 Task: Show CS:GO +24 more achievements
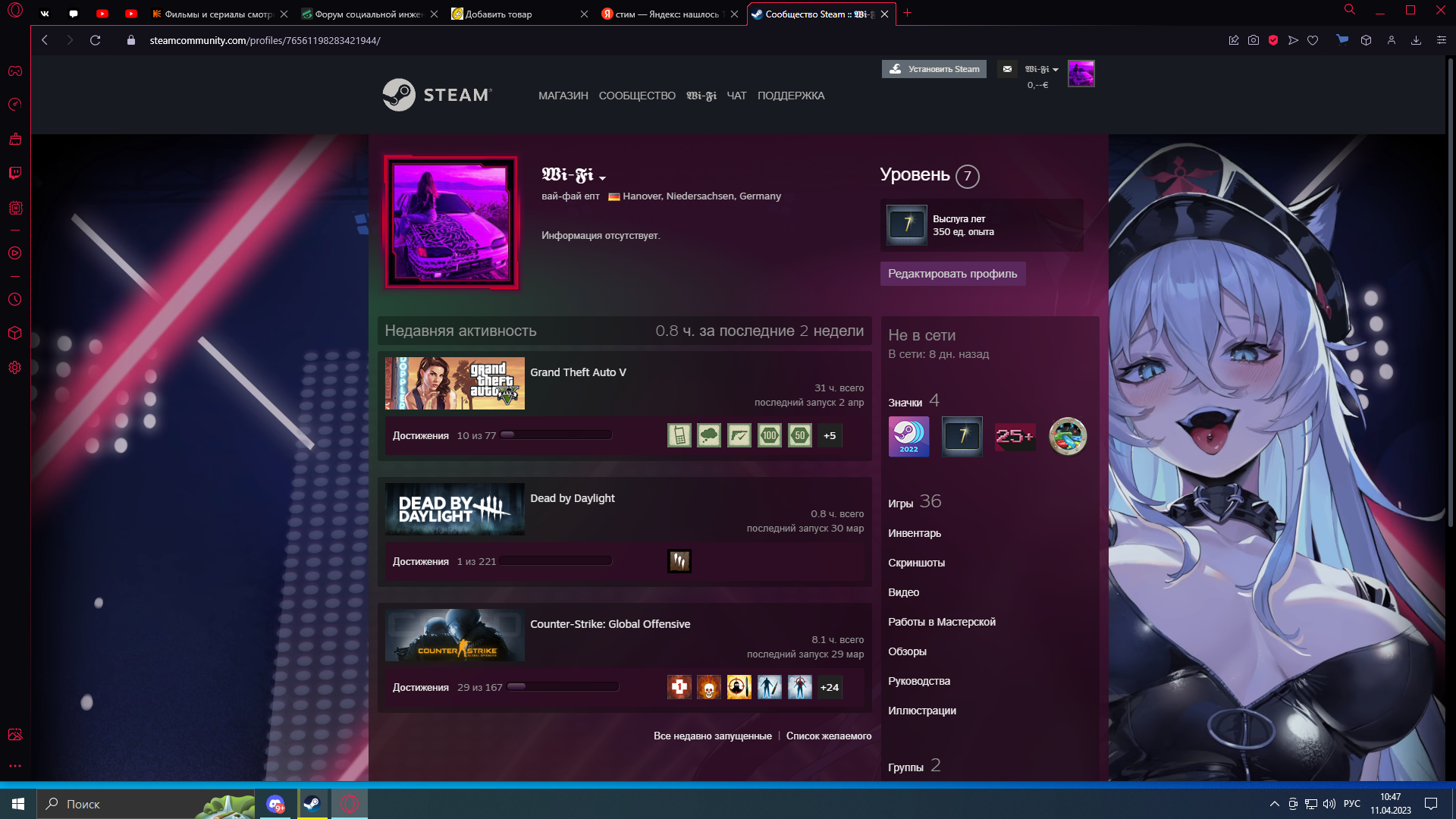coord(830,687)
